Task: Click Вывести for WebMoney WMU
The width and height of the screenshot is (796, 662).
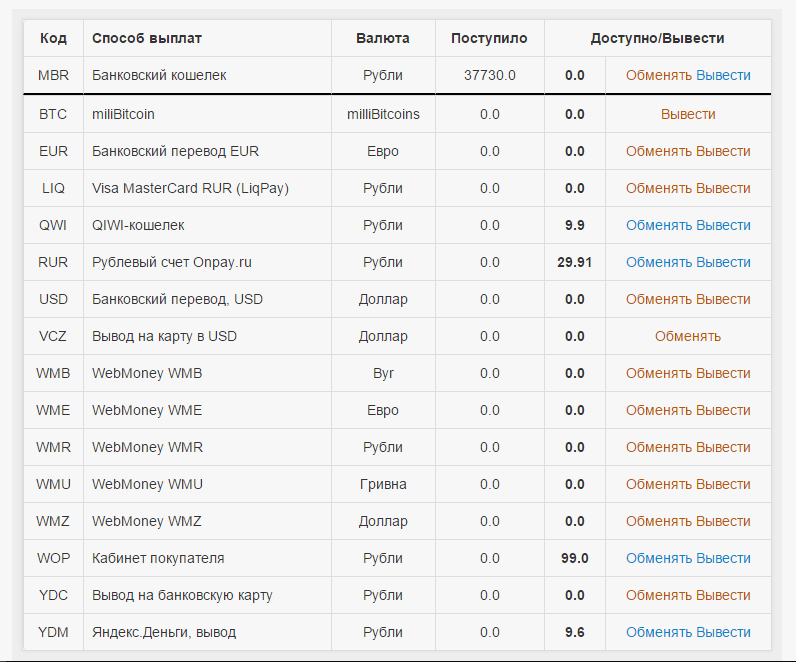Action: (x=723, y=484)
